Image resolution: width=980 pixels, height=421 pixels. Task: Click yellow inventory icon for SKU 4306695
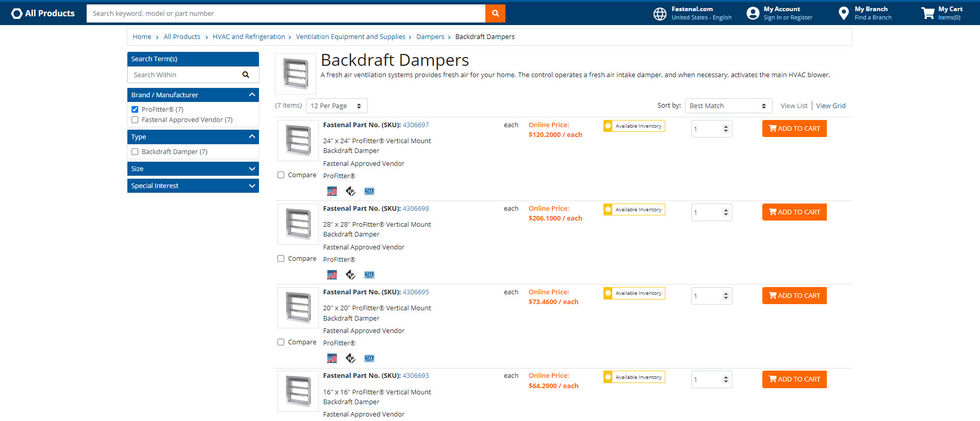607,294
